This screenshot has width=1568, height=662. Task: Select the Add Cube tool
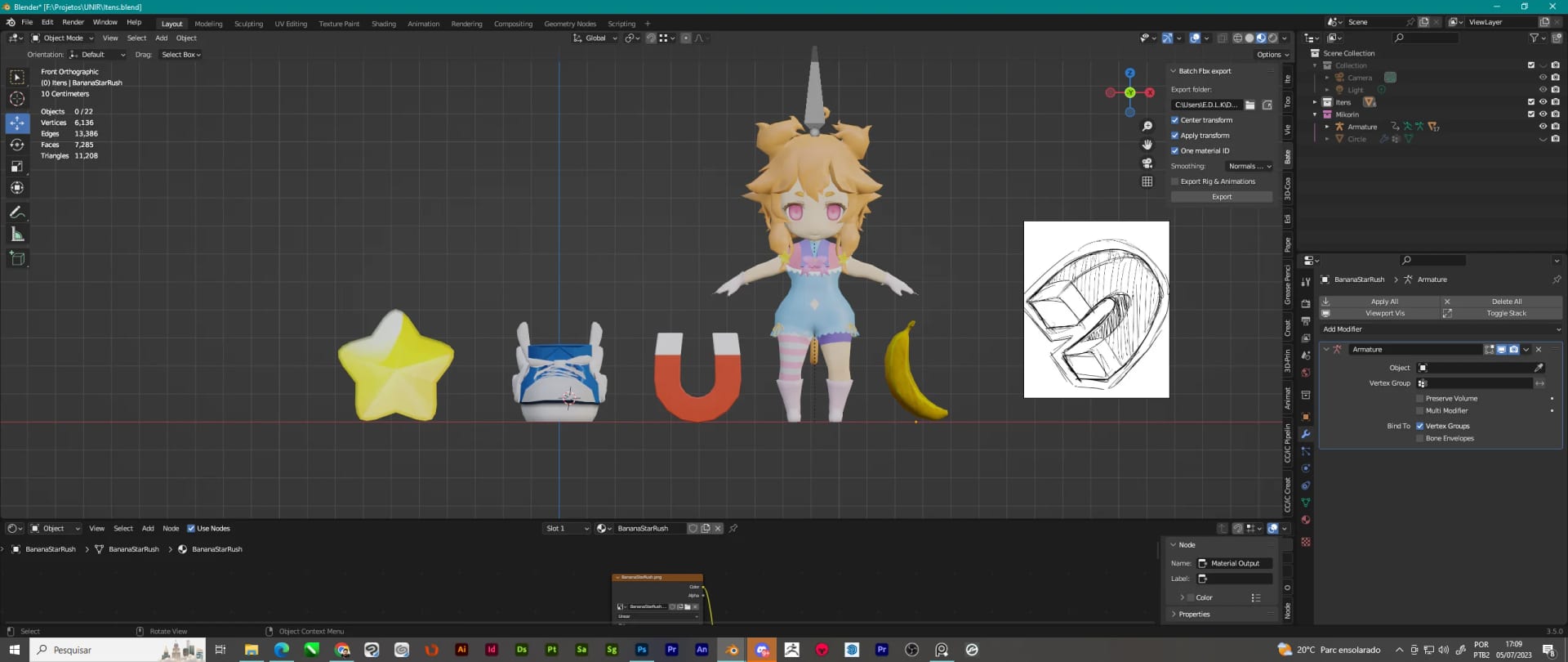[17, 258]
